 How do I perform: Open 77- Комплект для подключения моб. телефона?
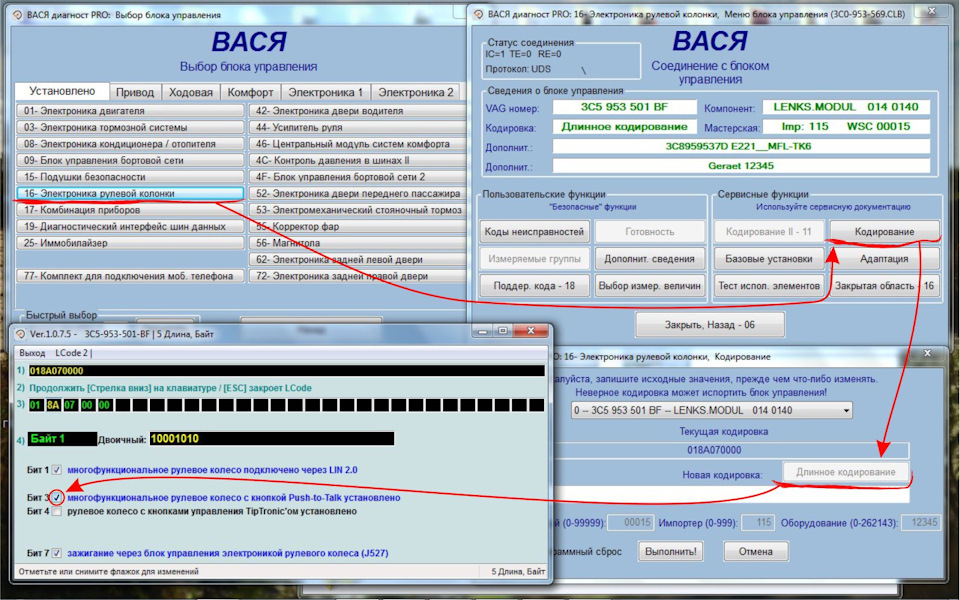130,276
